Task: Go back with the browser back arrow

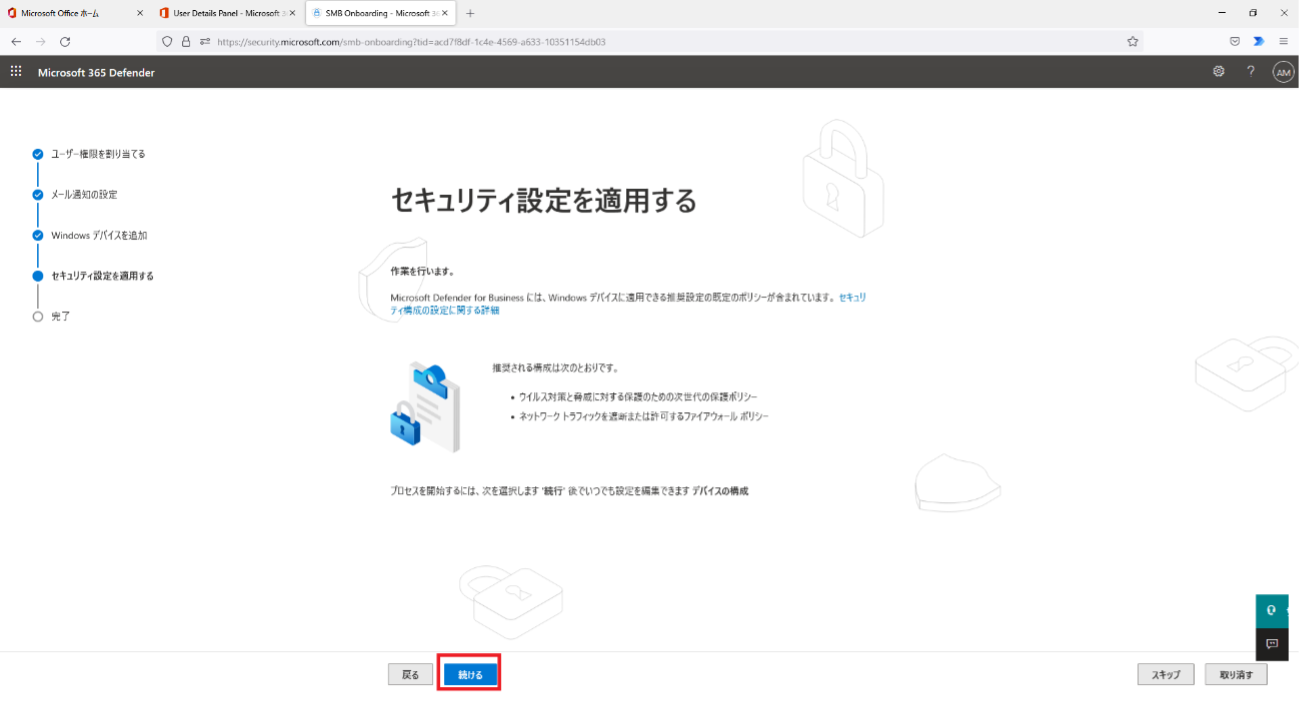Action: tap(16, 42)
